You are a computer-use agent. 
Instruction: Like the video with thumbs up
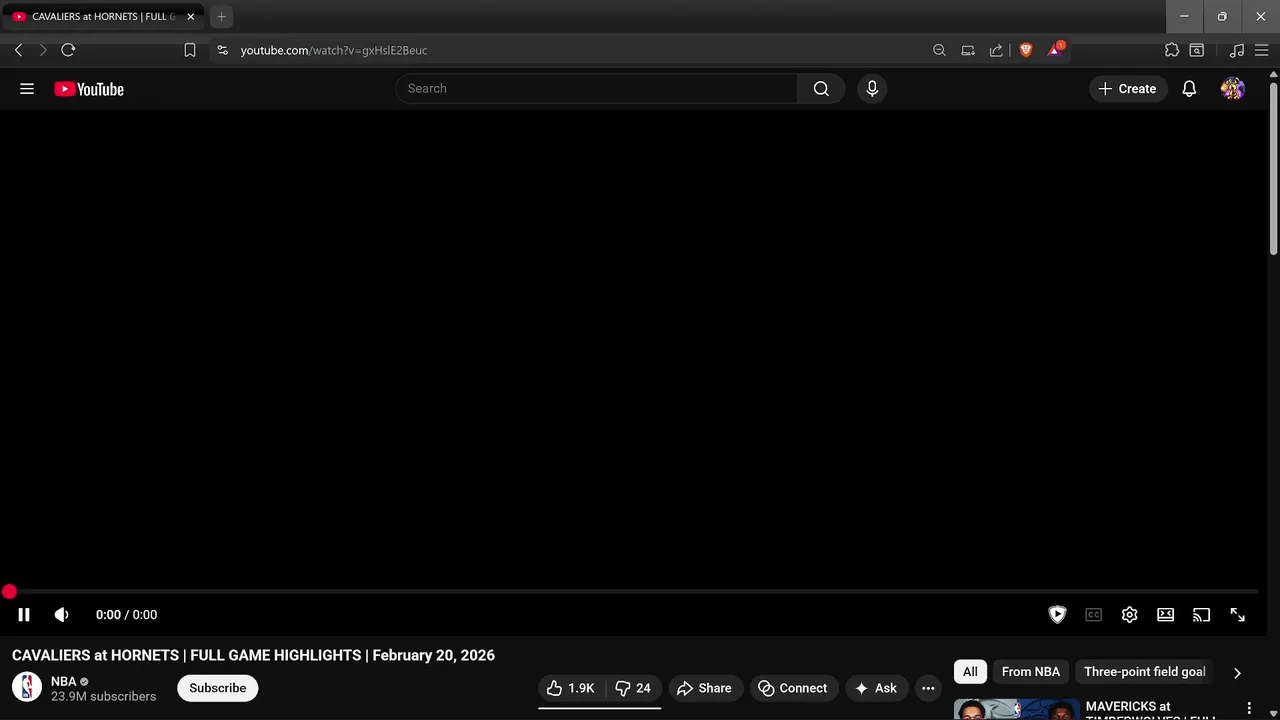pyautogui.click(x=571, y=688)
